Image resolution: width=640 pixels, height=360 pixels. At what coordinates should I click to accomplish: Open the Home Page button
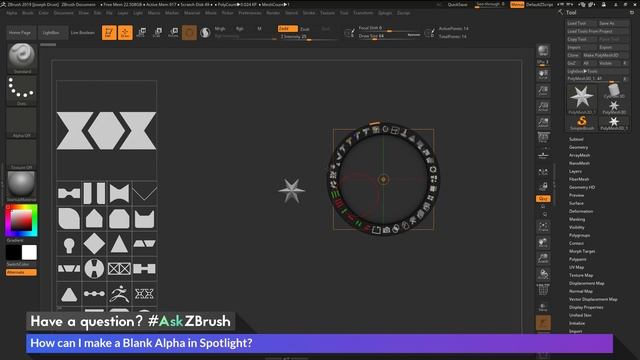point(21,33)
